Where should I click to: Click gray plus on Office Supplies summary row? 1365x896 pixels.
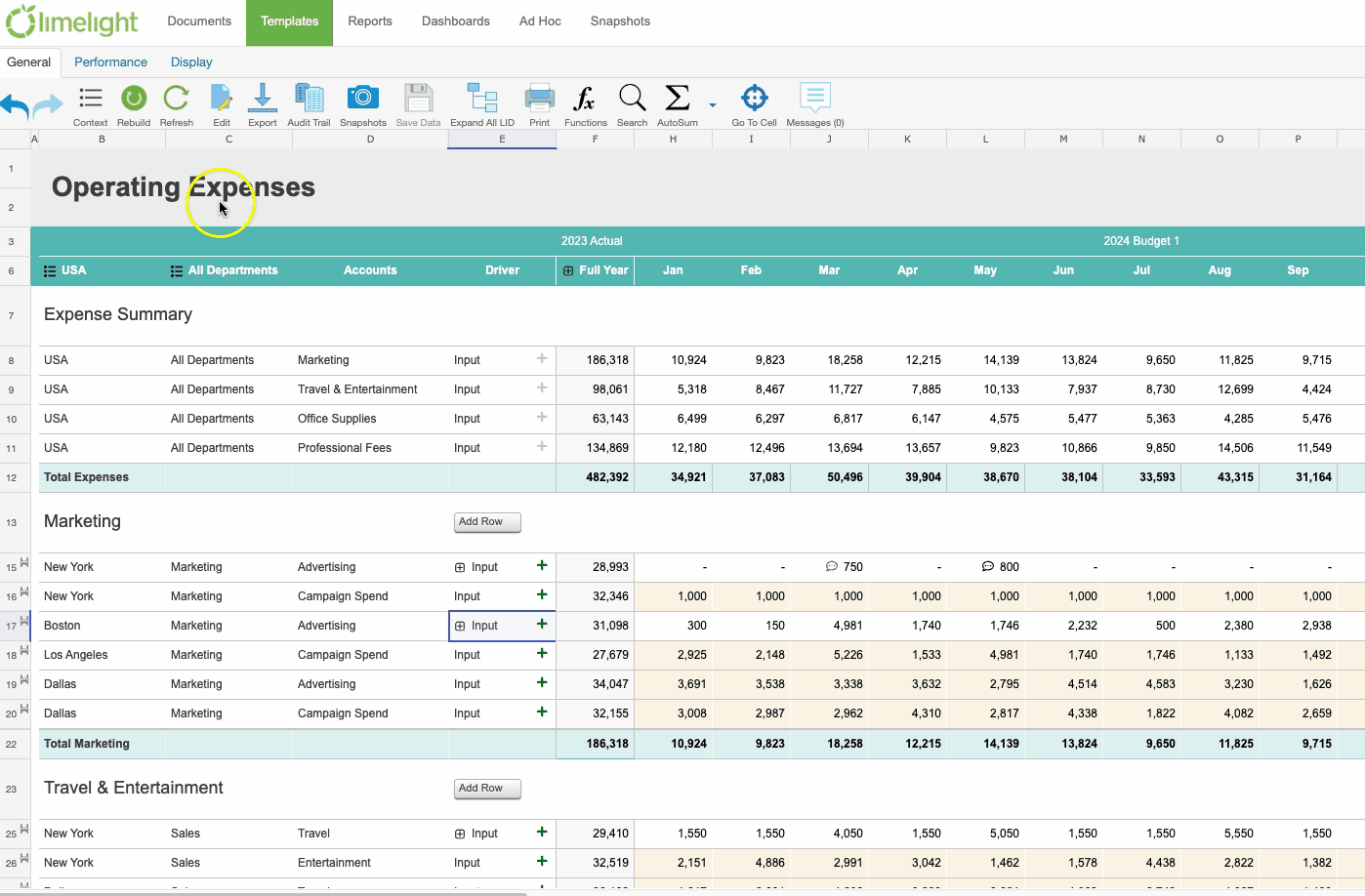point(542,417)
